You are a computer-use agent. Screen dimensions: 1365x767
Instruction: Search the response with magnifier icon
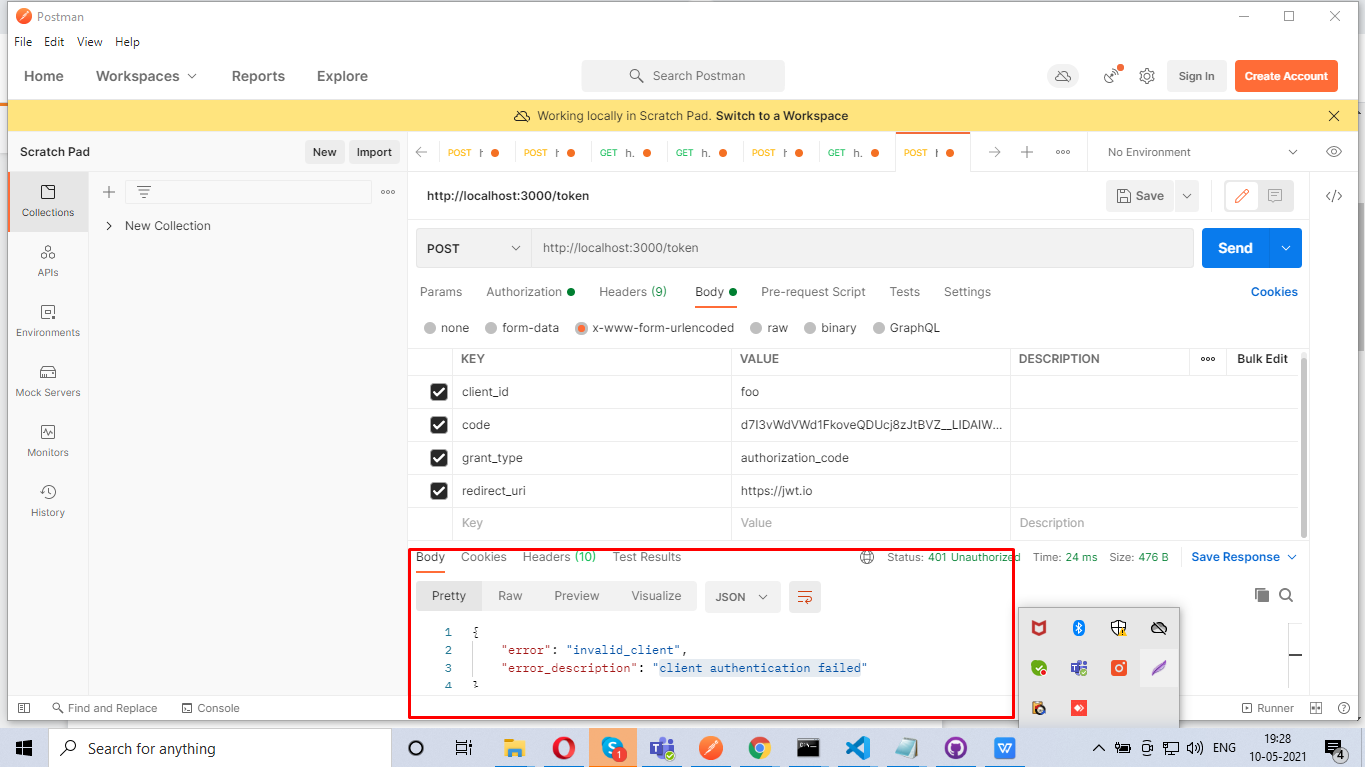(1286, 595)
